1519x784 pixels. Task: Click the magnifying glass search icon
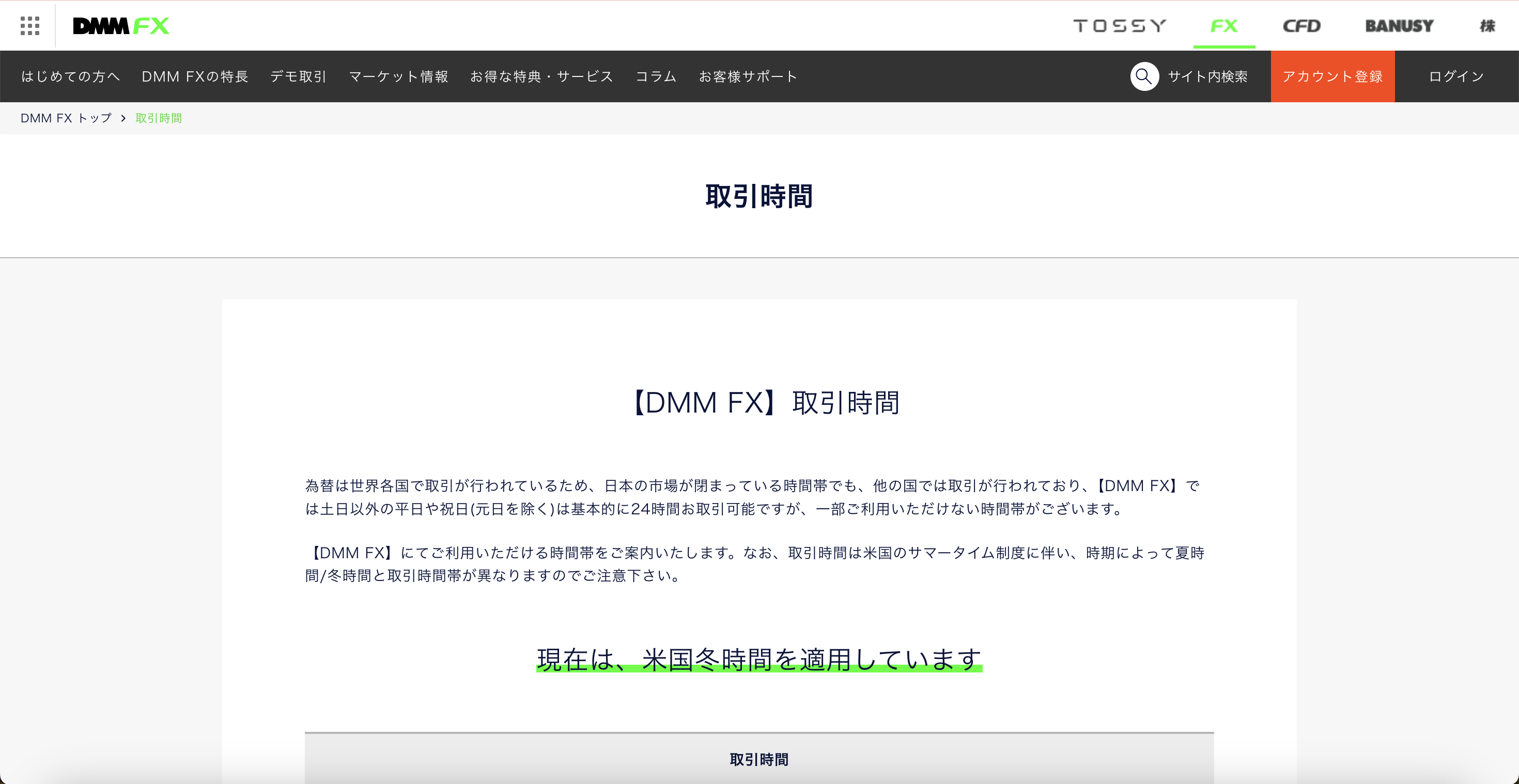point(1144,76)
